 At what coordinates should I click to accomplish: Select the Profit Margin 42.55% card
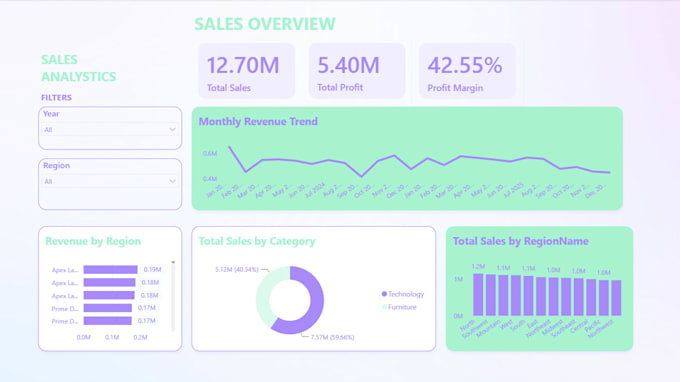(x=467, y=71)
